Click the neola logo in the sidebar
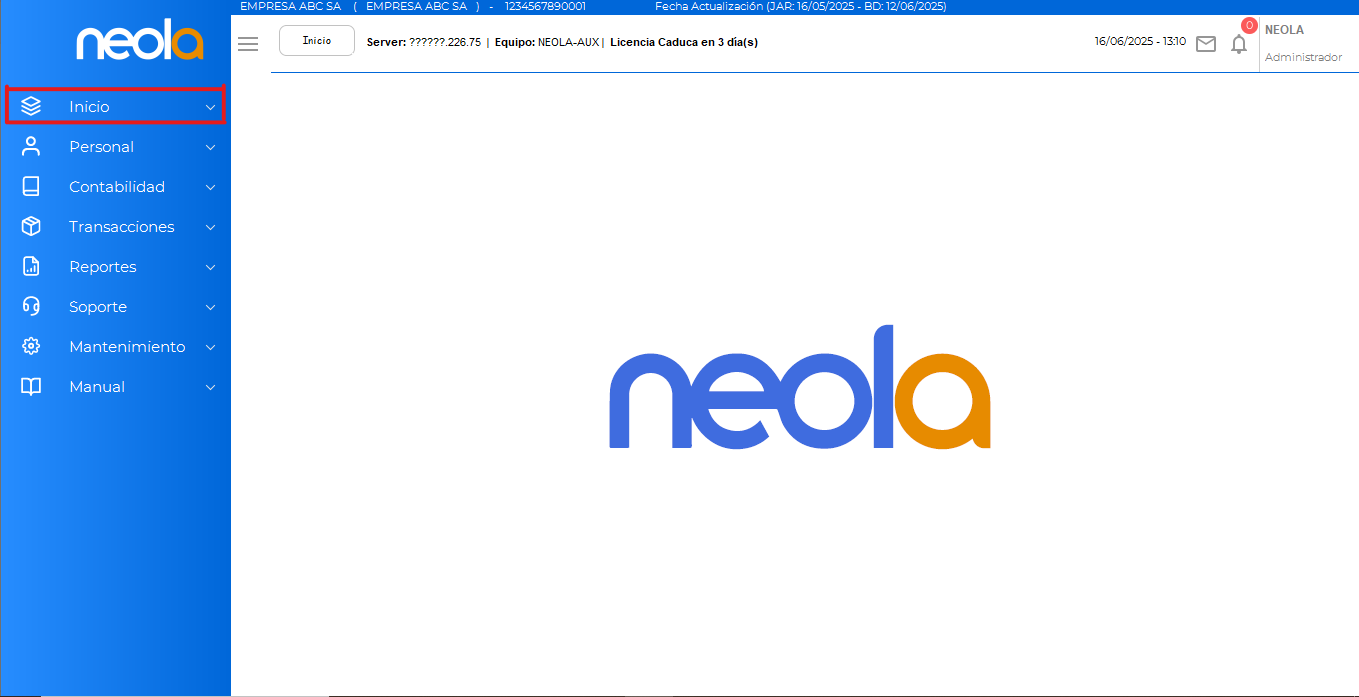This screenshot has width=1359, height=697. [140, 43]
